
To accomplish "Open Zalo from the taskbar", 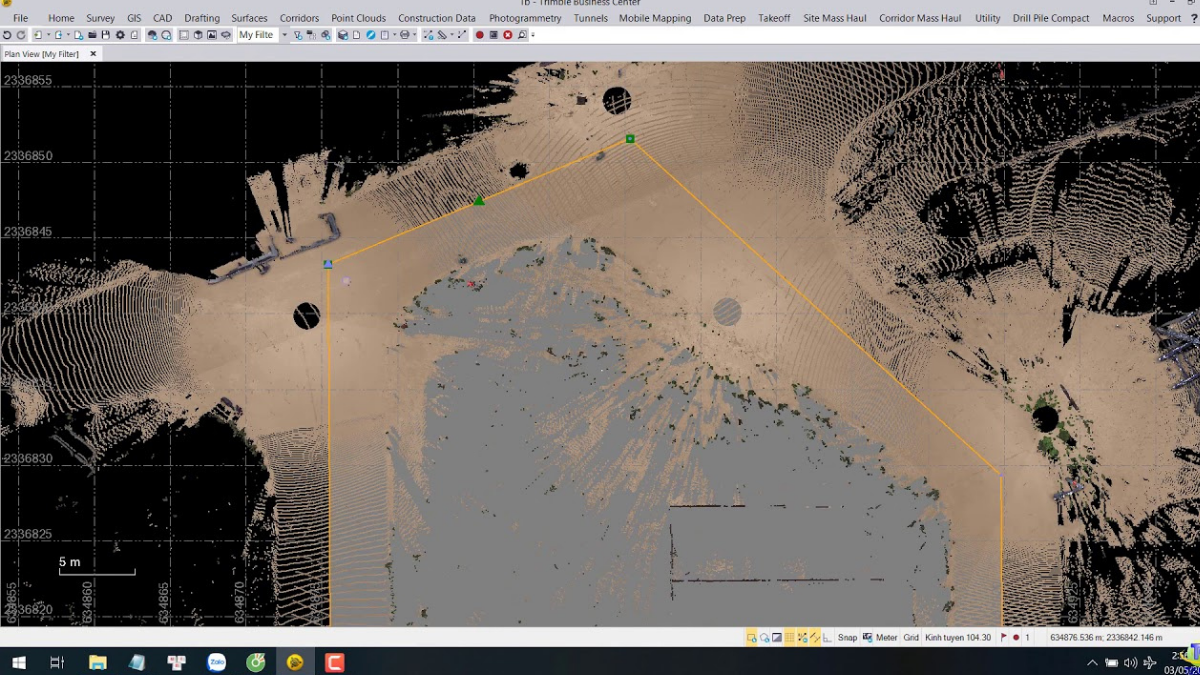I will pyautogui.click(x=216, y=662).
